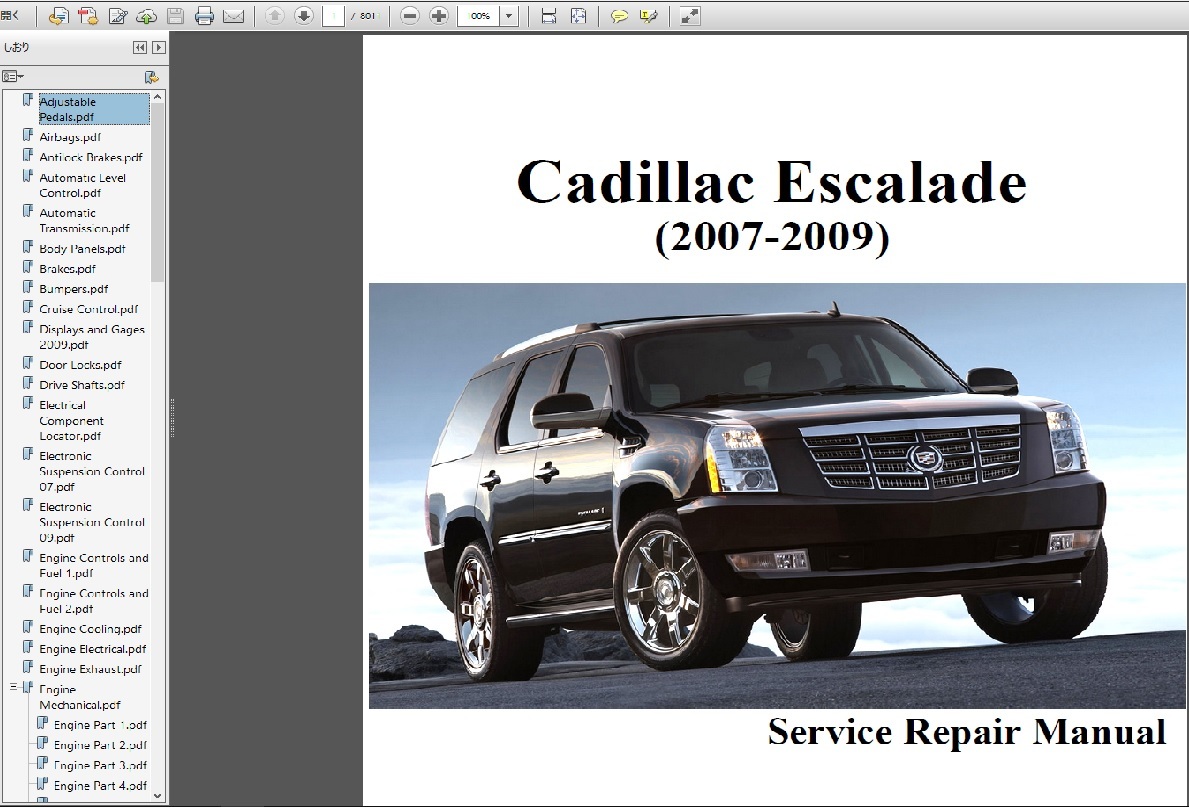Open the zoom level dropdown arrow
This screenshot has width=1189, height=807.
(509, 15)
